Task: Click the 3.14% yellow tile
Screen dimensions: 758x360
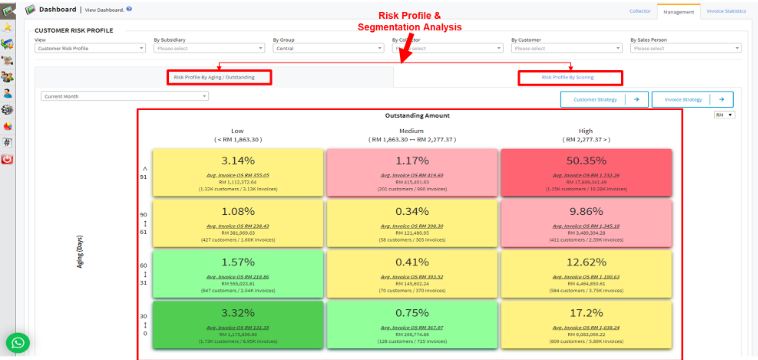Action: [x=238, y=173]
